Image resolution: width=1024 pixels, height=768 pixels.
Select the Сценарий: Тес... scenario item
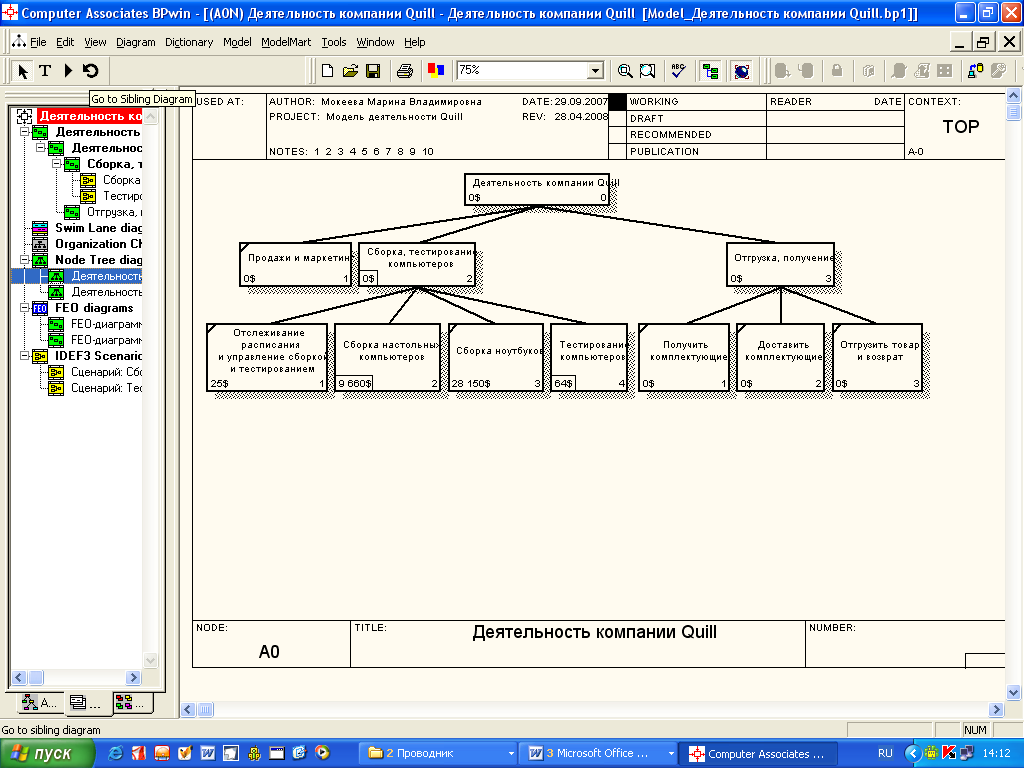95,388
